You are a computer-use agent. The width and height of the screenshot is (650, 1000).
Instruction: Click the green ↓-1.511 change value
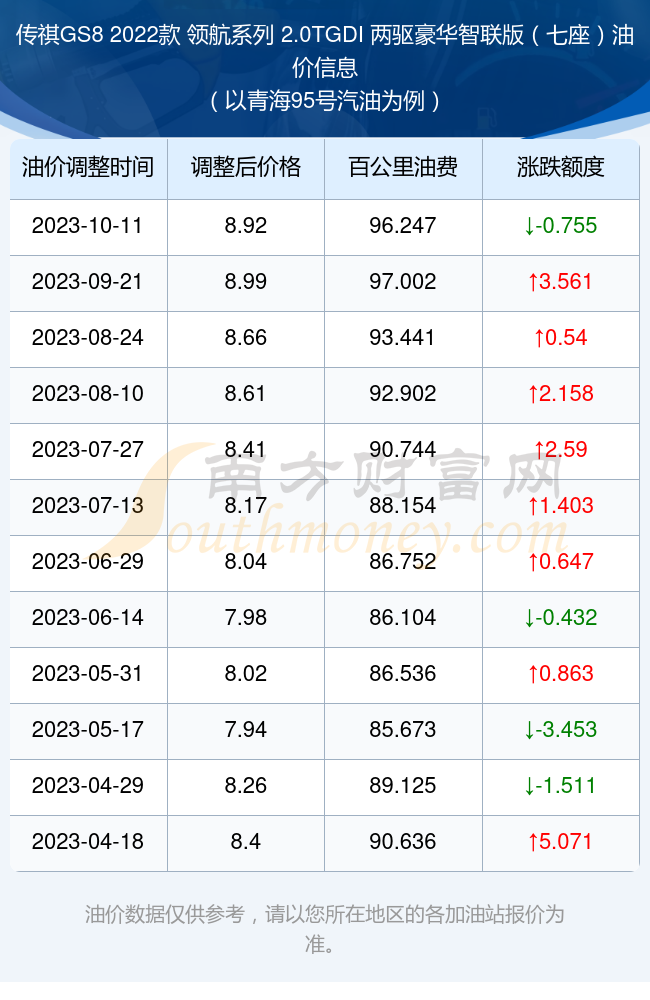pos(561,786)
